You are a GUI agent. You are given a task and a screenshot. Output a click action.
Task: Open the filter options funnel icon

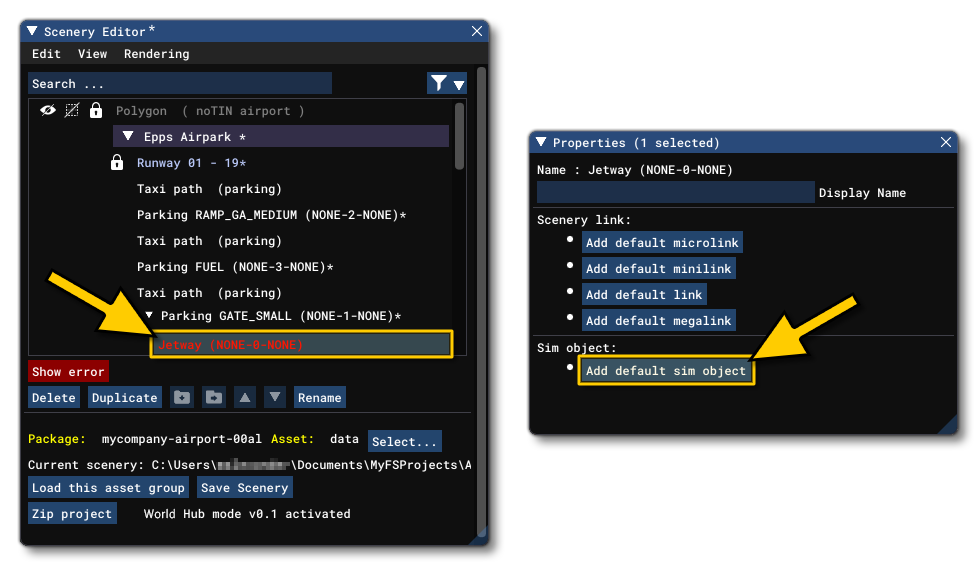pyautogui.click(x=447, y=84)
